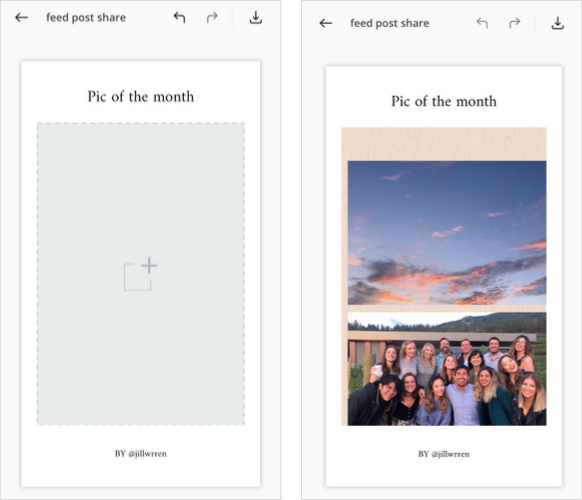Click add-image plus icon in placeholder

coord(141,274)
